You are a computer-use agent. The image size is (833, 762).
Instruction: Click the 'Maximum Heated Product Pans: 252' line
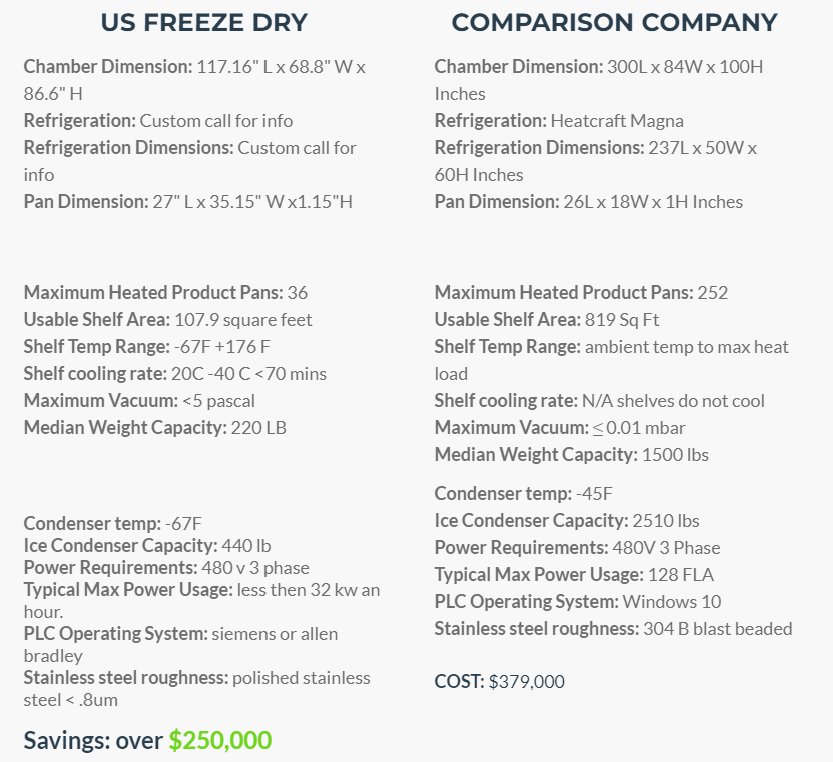(x=581, y=292)
